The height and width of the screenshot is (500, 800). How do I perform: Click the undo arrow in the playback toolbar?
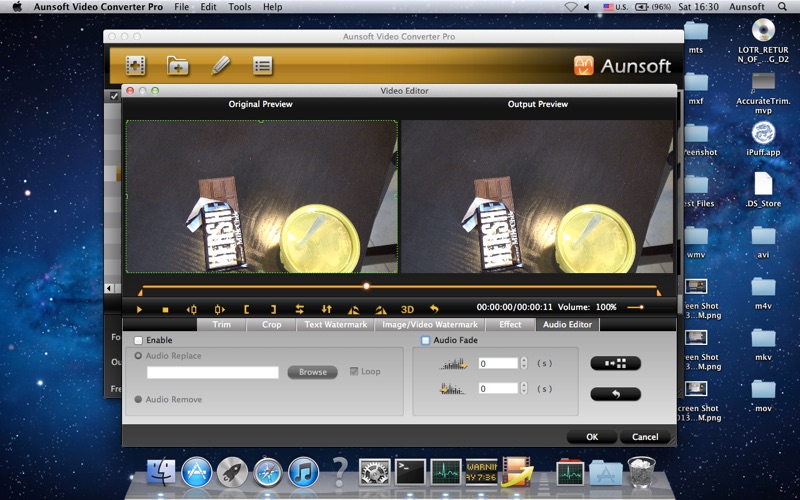coord(434,309)
